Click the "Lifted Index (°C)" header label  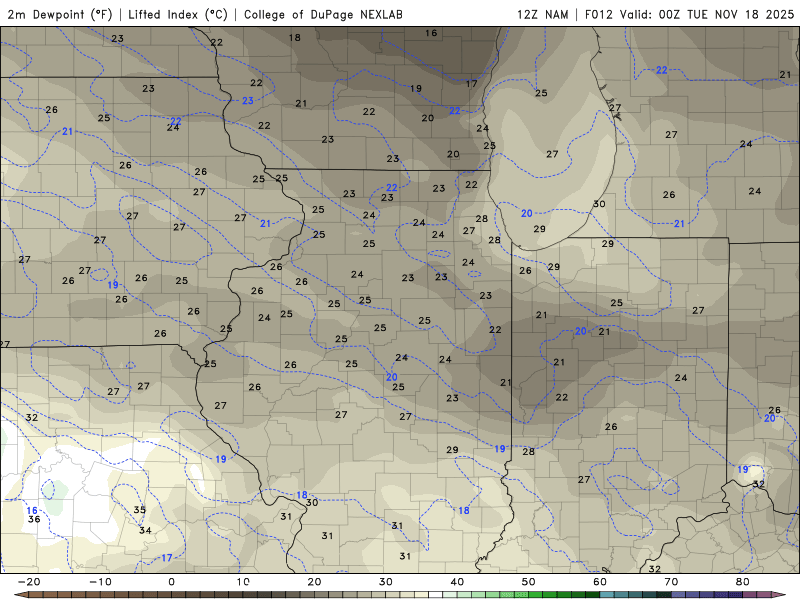point(178,14)
